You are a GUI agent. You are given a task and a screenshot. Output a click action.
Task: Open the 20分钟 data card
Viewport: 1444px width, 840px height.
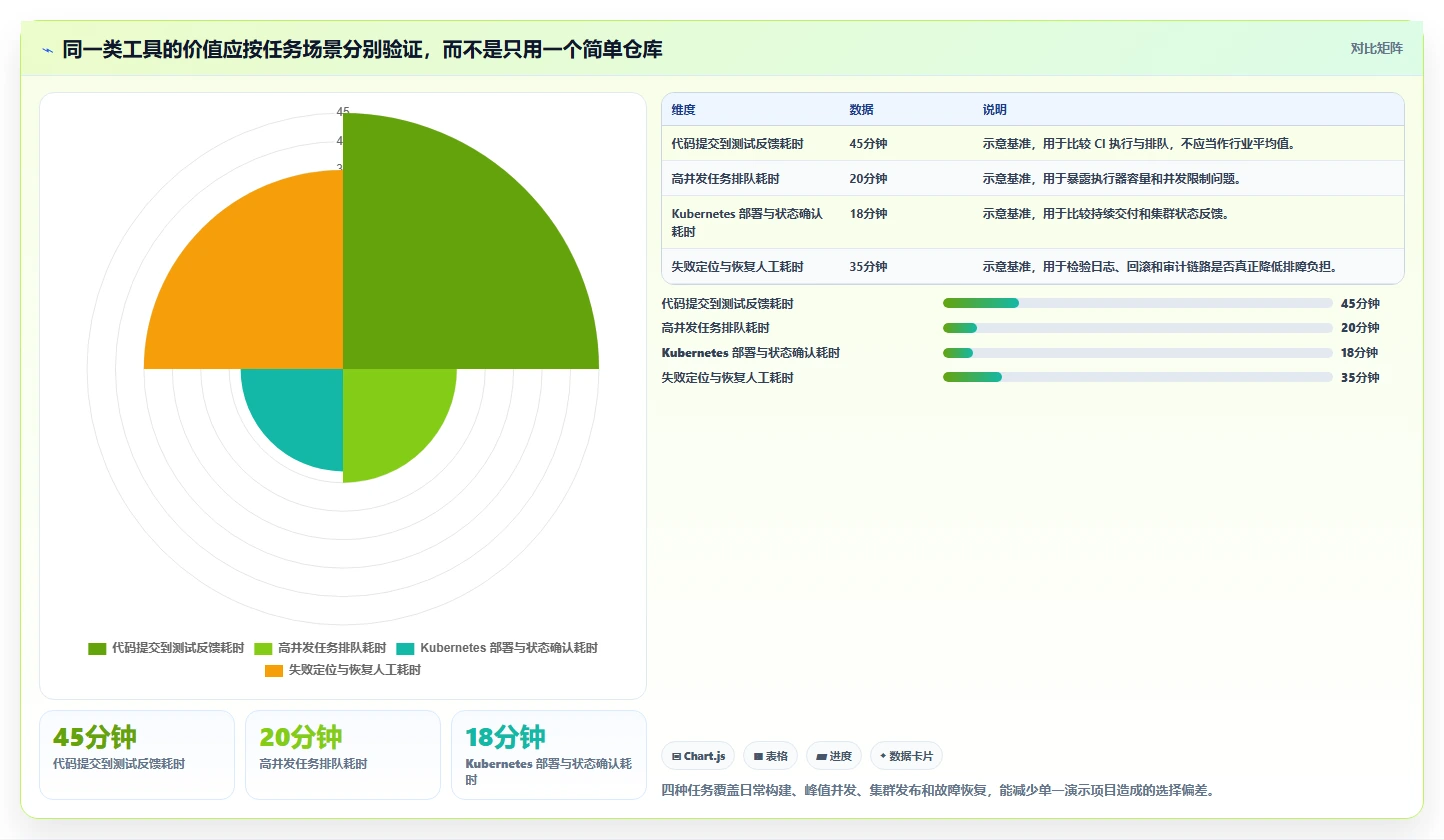tap(343, 755)
